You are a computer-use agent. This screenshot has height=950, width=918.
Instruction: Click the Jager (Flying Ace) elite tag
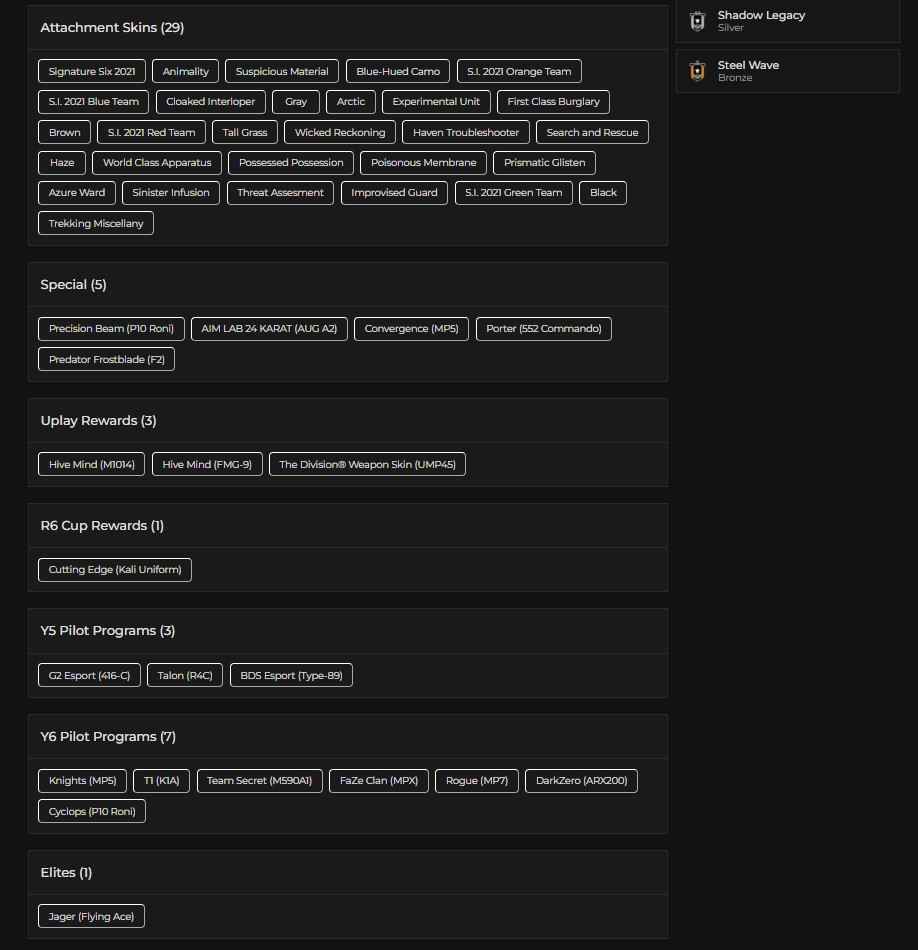click(91, 917)
